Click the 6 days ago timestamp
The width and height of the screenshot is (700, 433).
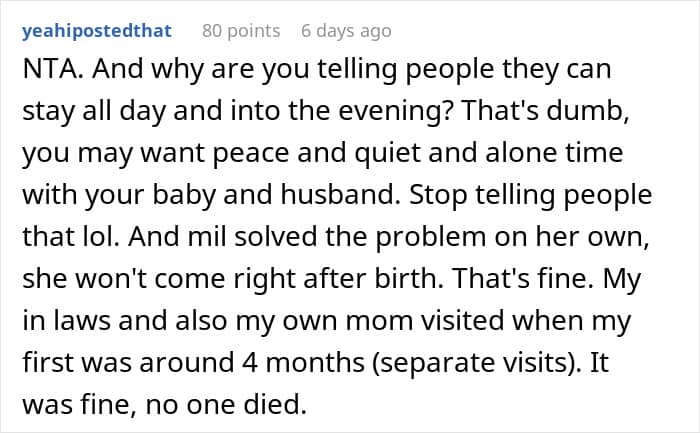point(346,31)
